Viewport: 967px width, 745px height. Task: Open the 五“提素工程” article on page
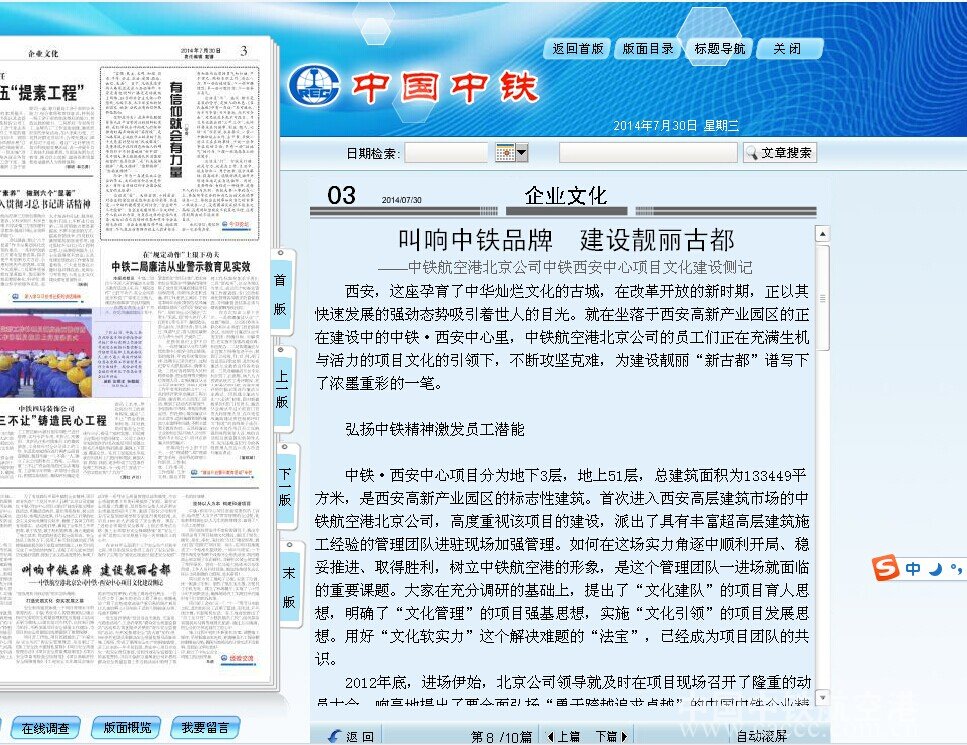coord(42,93)
